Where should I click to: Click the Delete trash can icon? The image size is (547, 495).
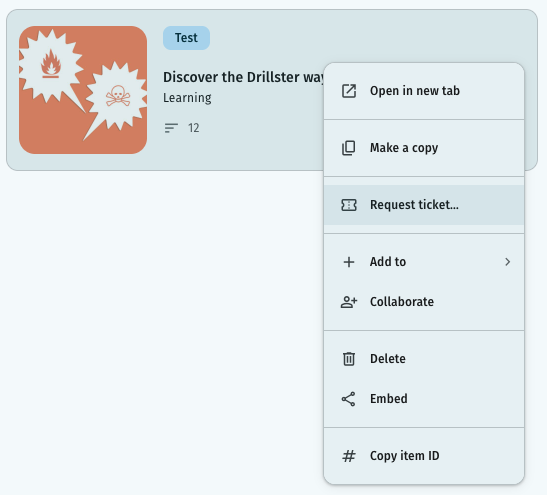point(349,359)
